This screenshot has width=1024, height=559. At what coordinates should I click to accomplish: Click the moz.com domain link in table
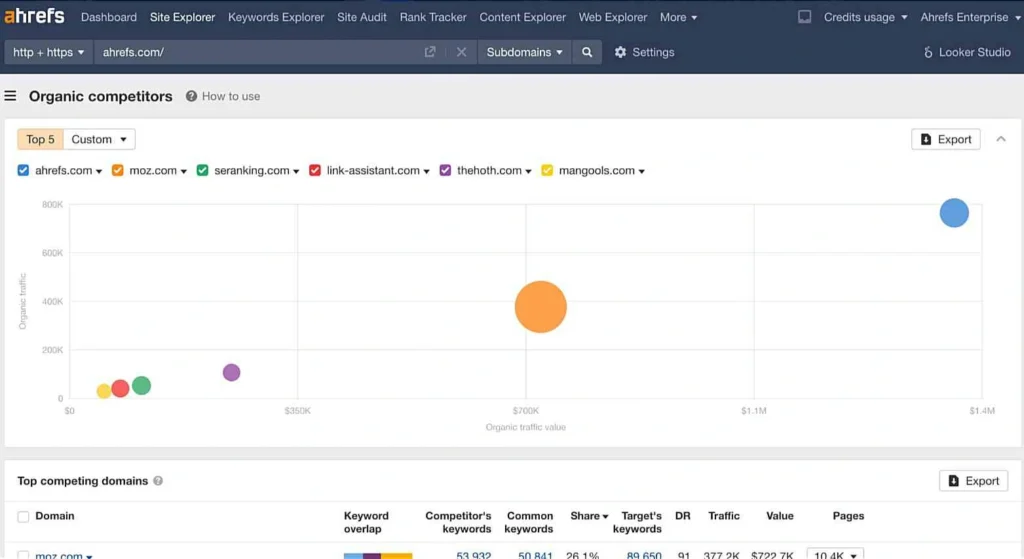coord(59,555)
